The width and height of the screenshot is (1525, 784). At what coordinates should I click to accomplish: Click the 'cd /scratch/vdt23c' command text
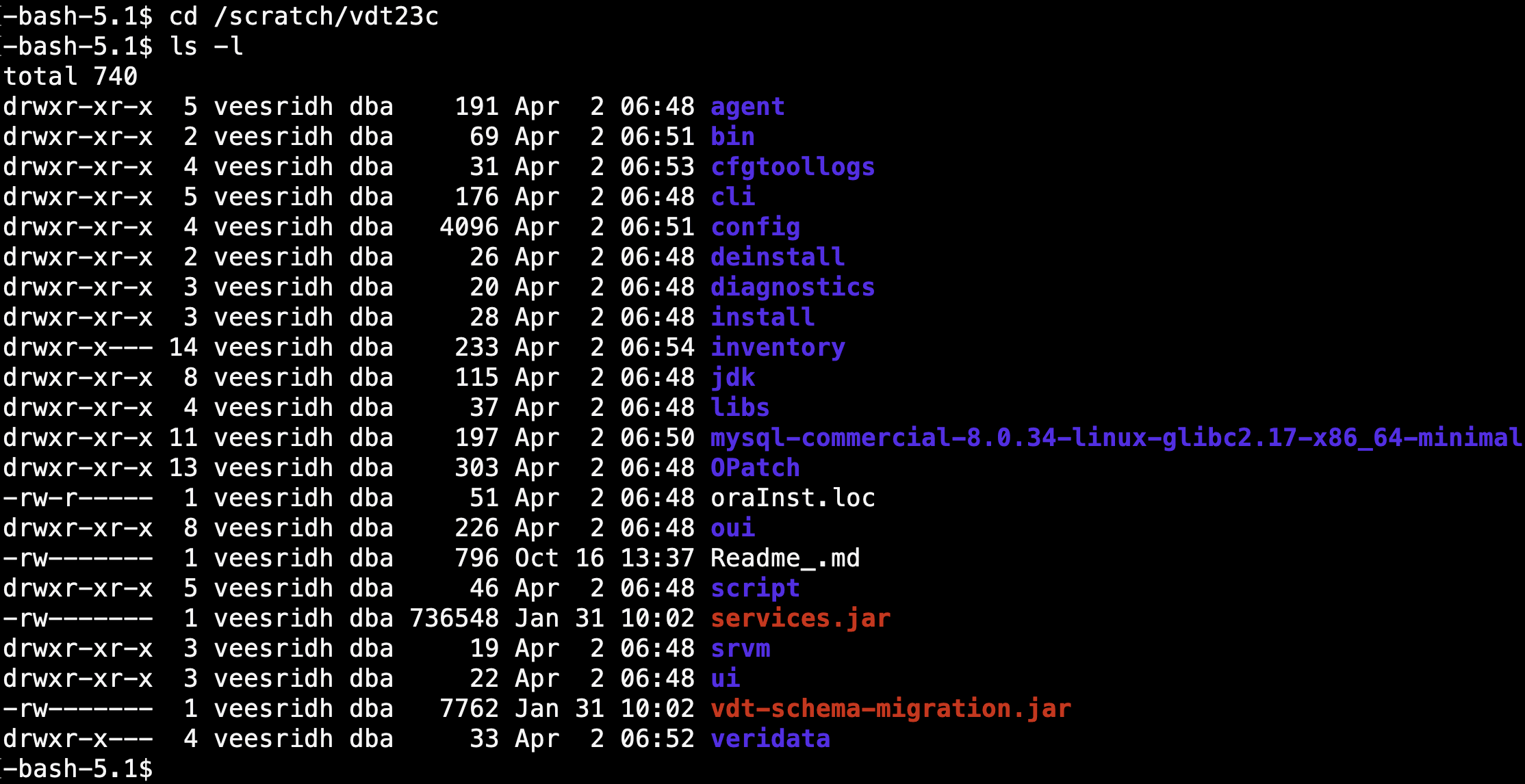coord(304,16)
